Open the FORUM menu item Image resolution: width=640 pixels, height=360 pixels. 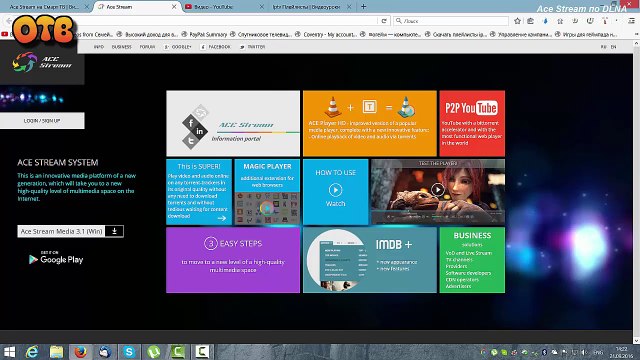point(147,47)
